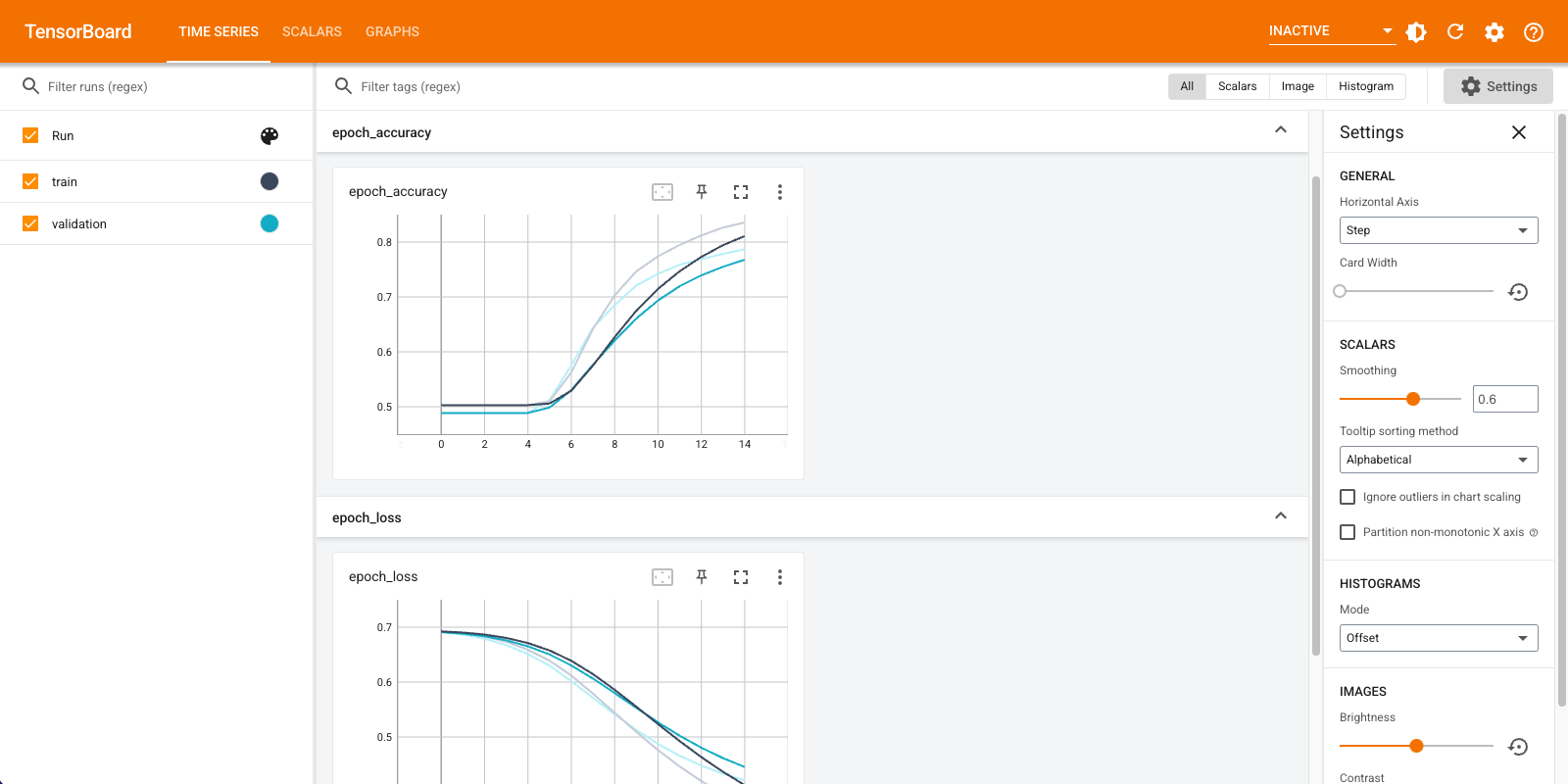Switch to the GRAPHS tab
This screenshot has height=784, width=1568.
392,31
